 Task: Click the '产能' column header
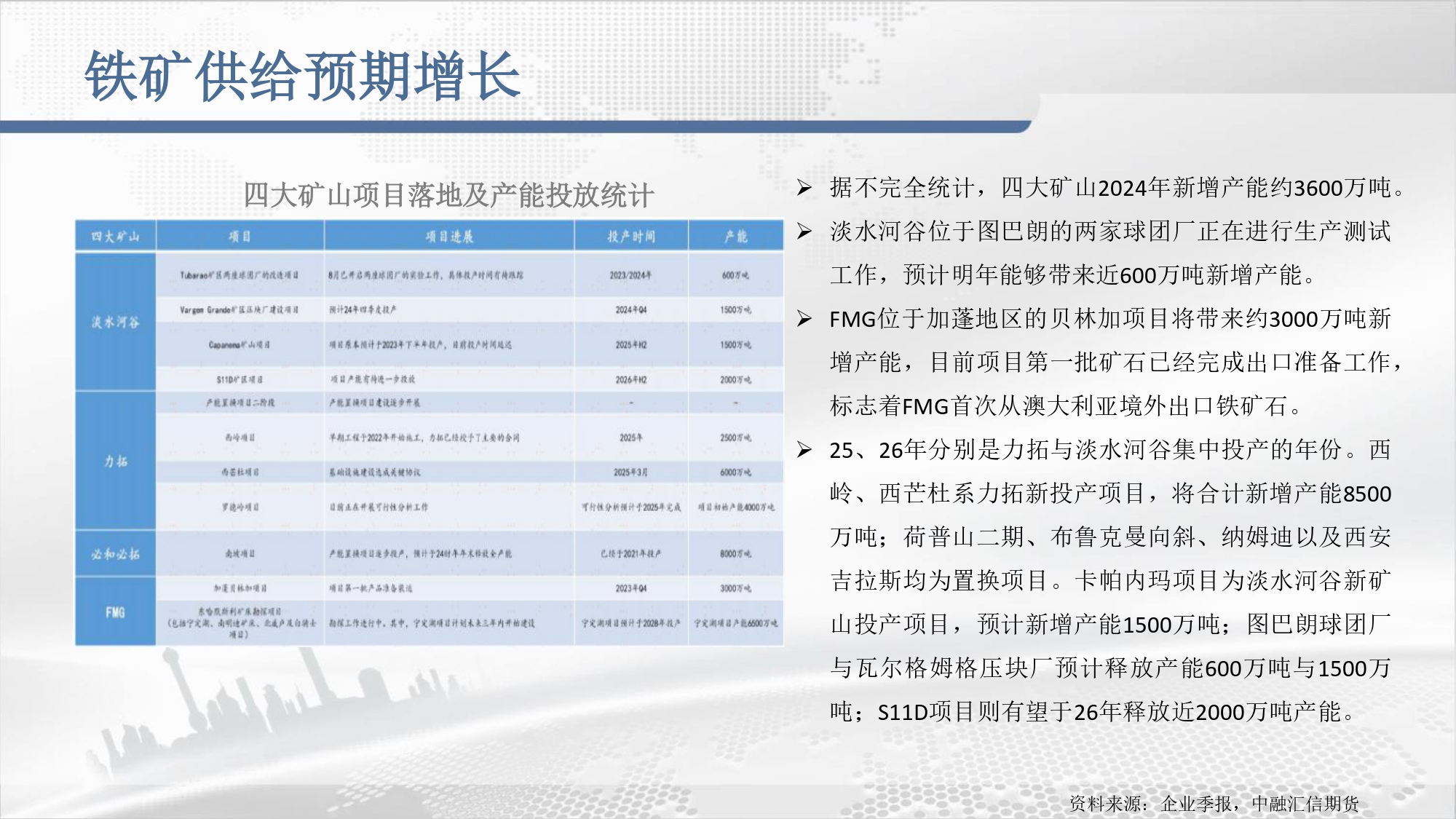tap(736, 237)
